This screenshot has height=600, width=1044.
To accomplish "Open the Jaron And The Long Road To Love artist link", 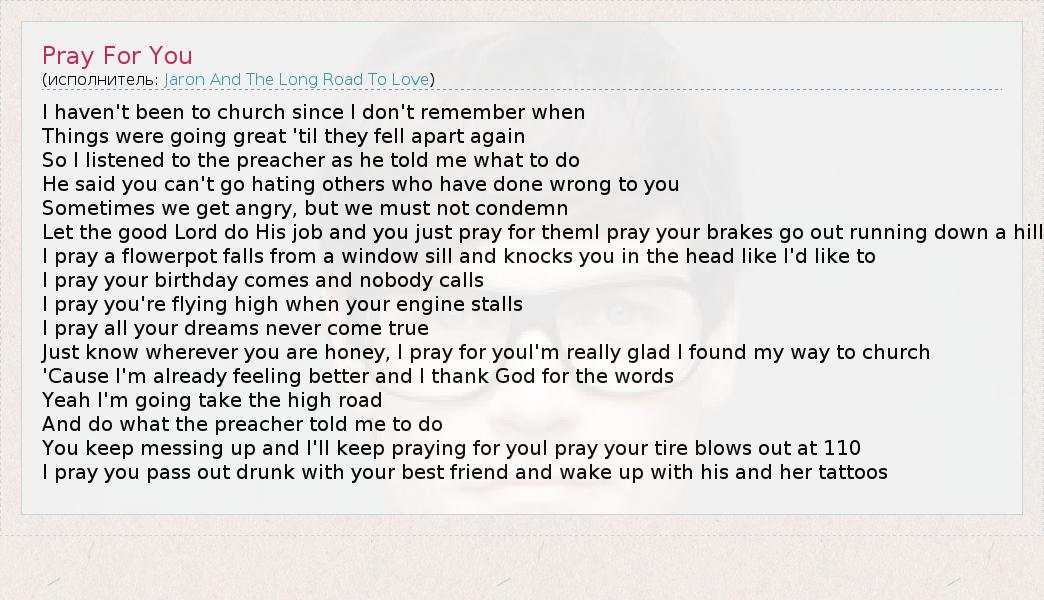I will (x=296, y=79).
